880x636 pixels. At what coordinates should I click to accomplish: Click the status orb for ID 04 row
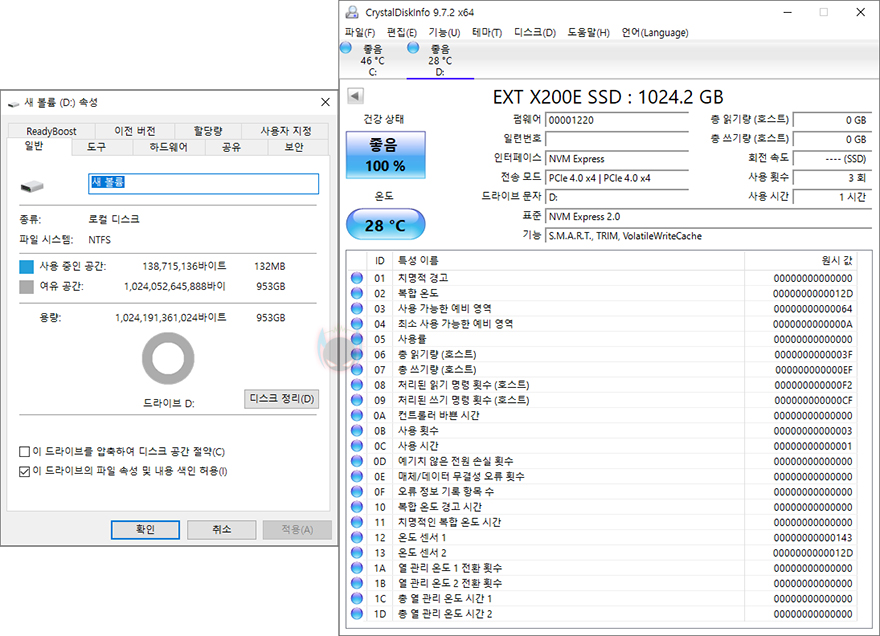(x=357, y=324)
